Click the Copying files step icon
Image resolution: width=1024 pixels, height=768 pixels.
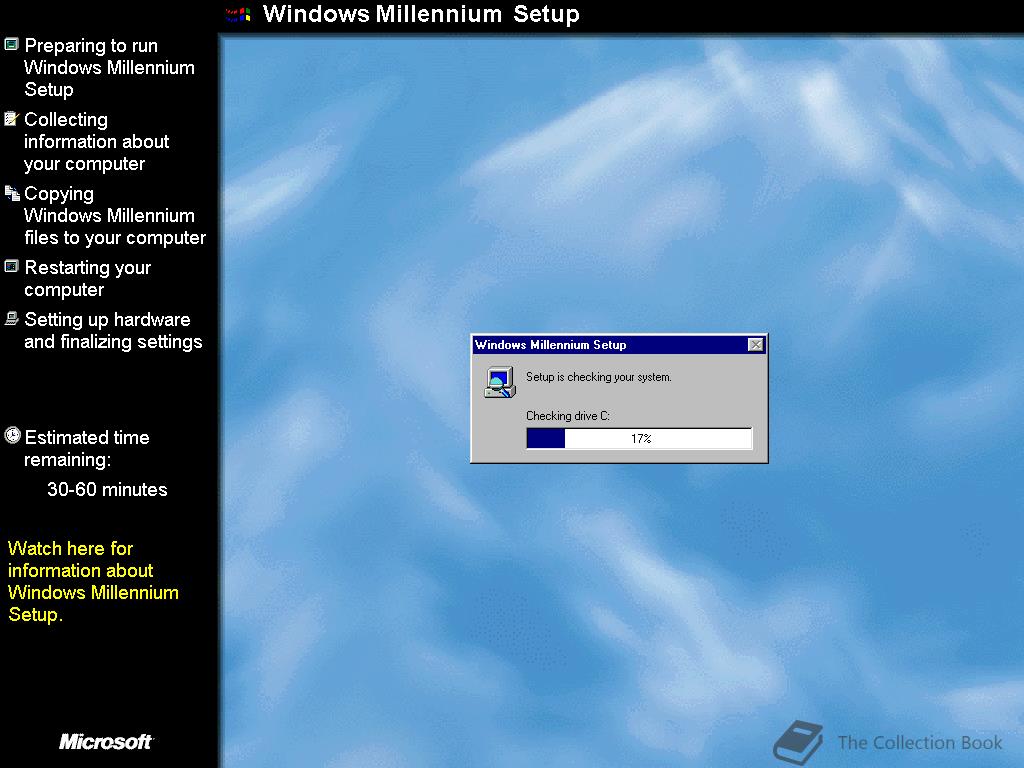[12, 193]
